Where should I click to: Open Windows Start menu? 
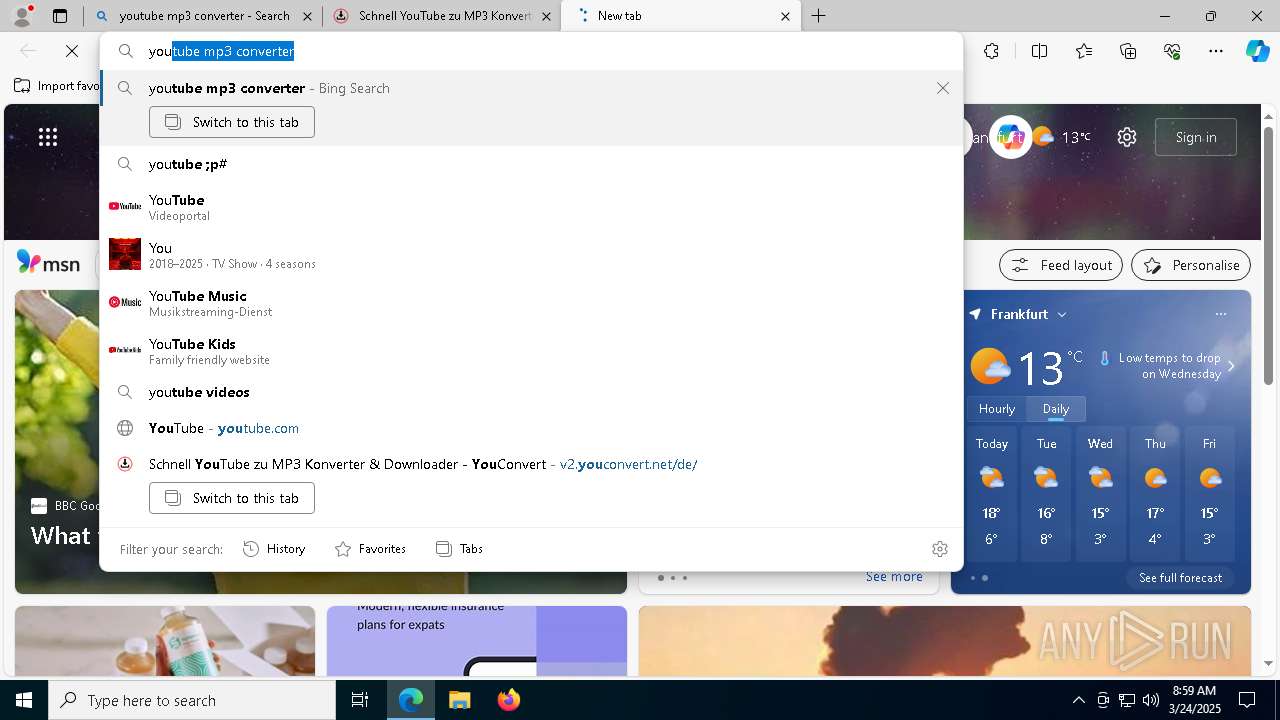pos(24,700)
